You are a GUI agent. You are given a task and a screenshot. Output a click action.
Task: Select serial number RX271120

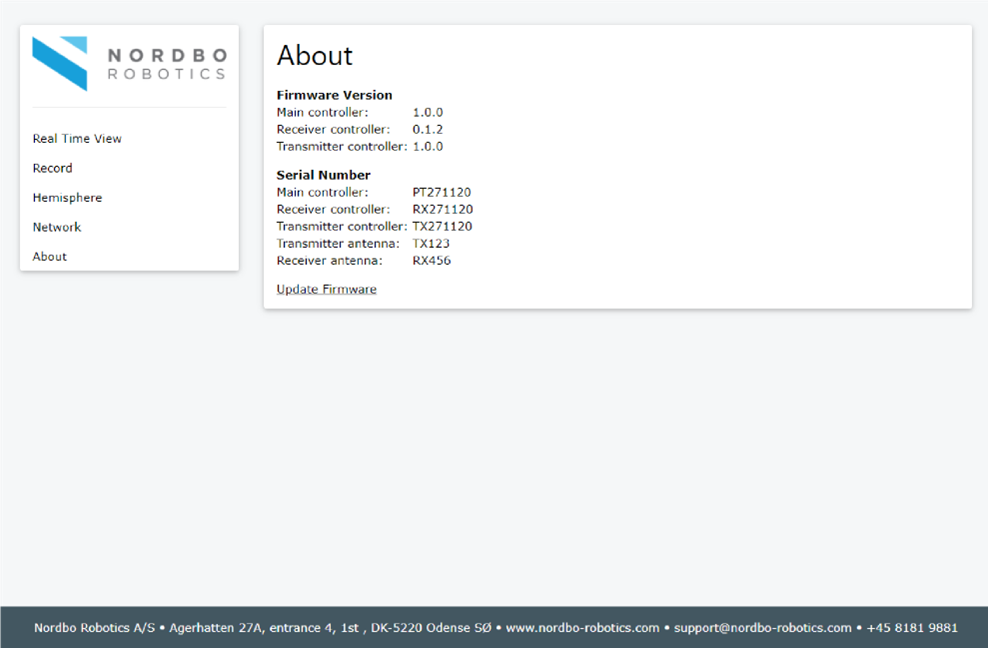pos(443,209)
